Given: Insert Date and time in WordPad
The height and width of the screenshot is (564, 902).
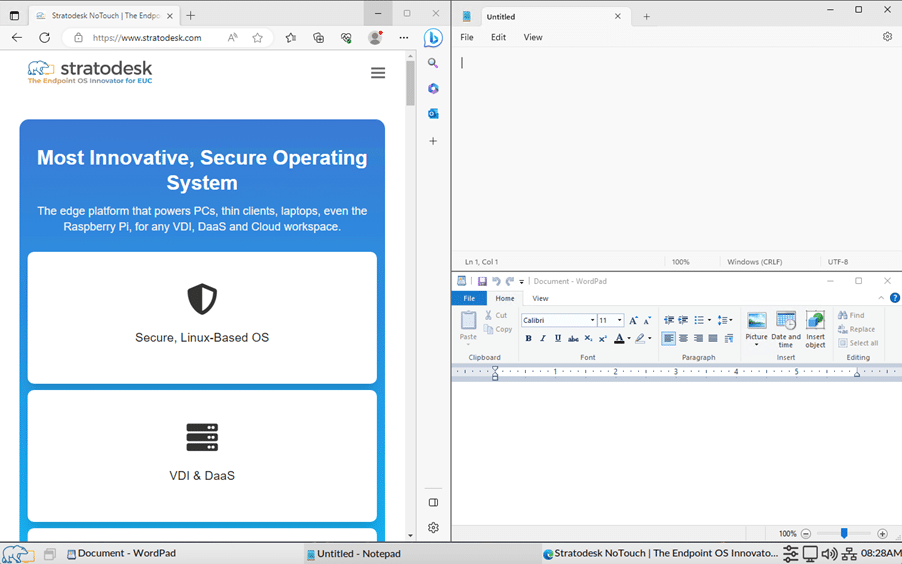Looking at the screenshot, I should (x=786, y=329).
